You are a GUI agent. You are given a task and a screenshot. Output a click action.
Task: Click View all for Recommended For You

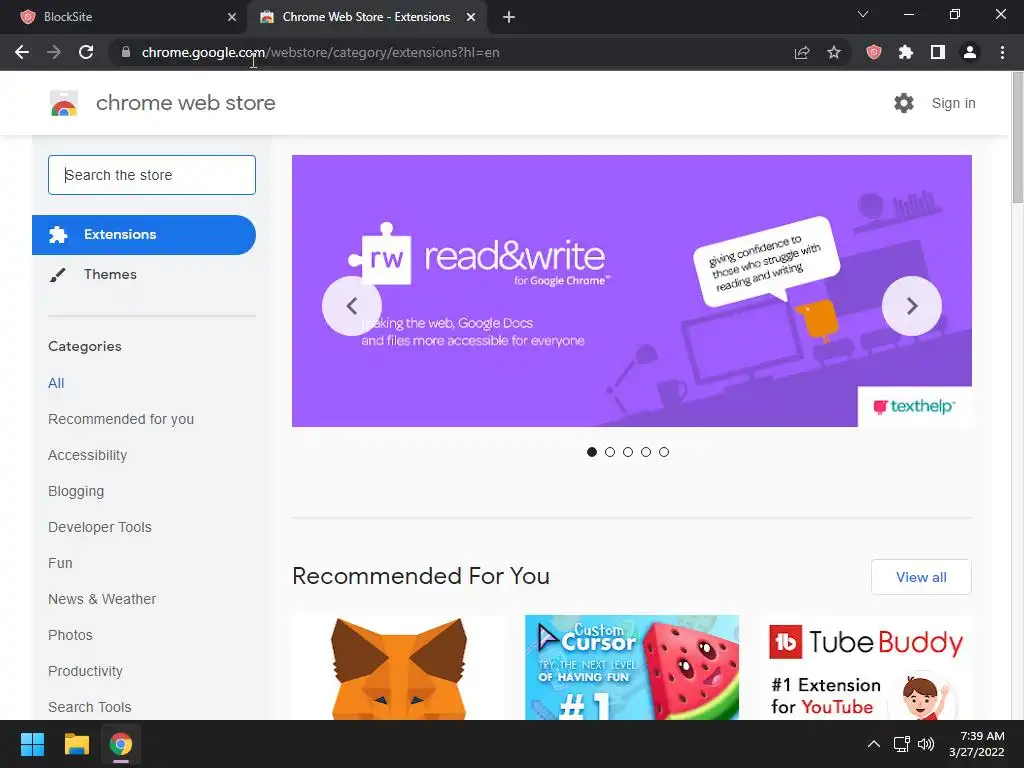[921, 577]
